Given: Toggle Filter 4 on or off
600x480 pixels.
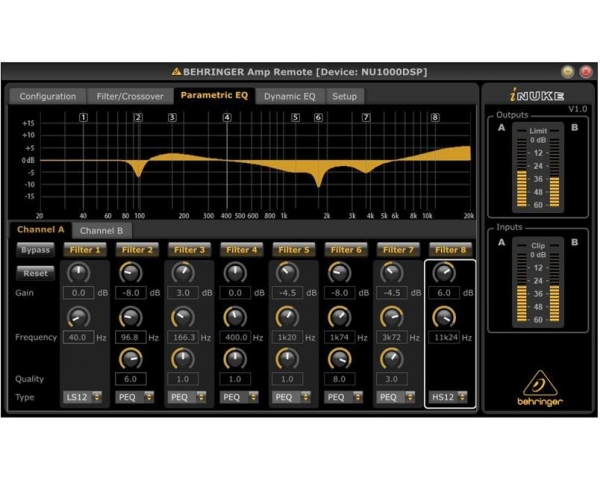Looking at the screenshot, I should [x=241, y=250].
